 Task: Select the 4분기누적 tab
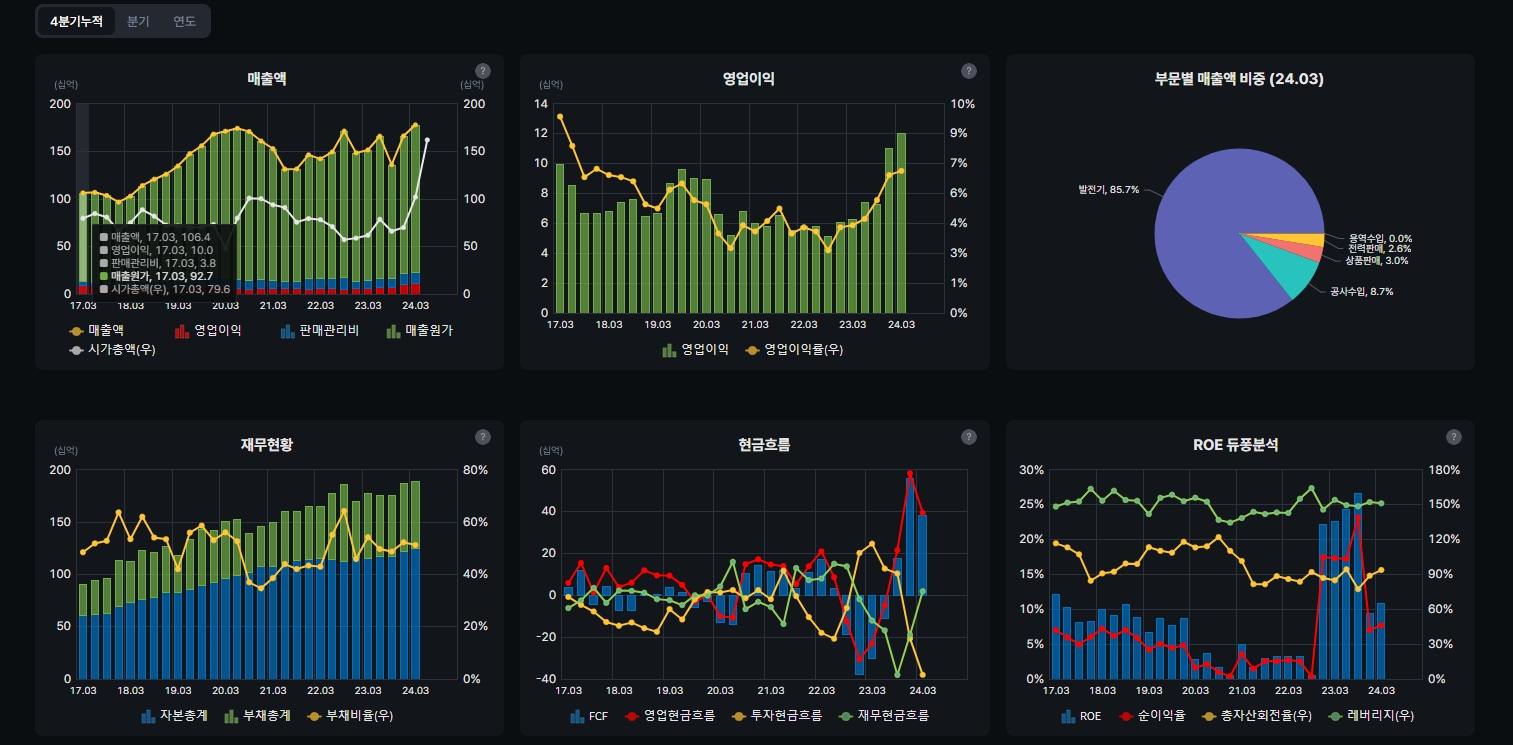click(x=76, y=21)
